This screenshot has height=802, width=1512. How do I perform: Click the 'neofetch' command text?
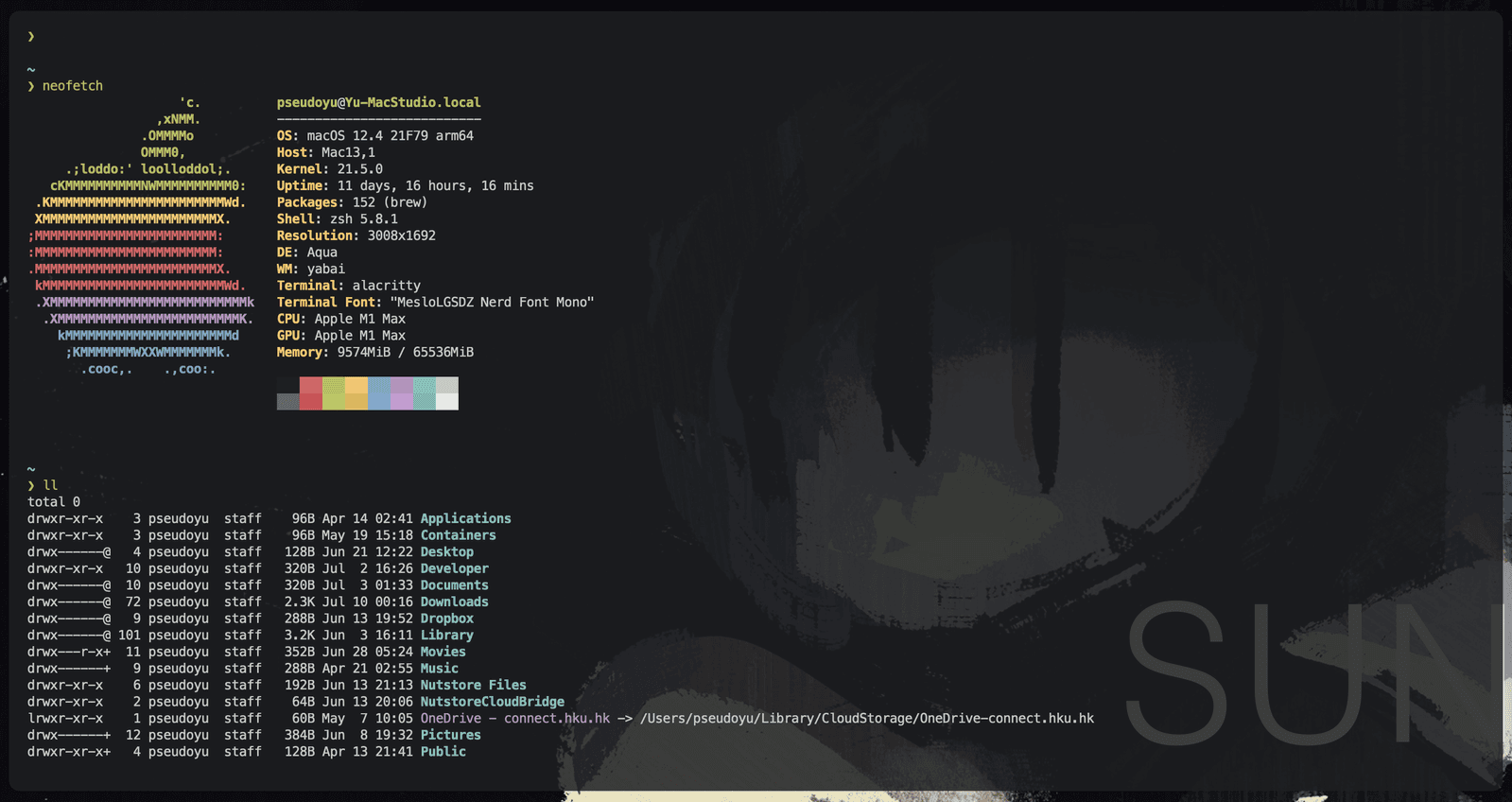click(73, 86)
